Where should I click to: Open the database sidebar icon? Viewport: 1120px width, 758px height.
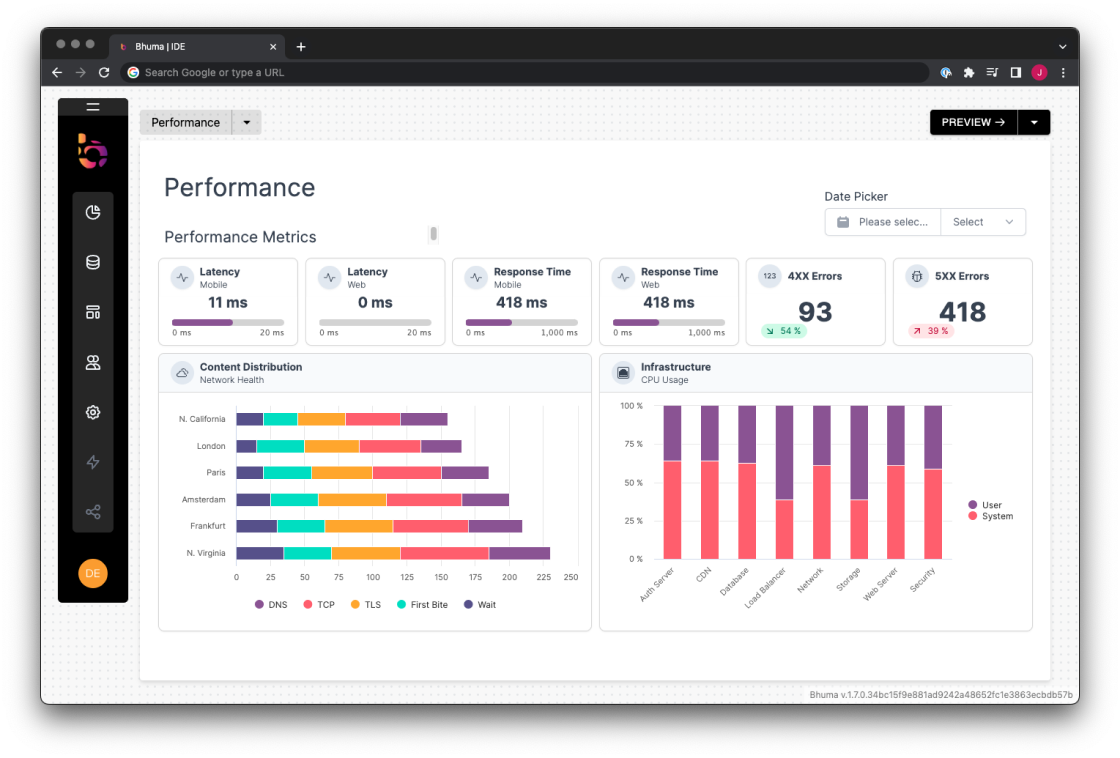pos(93,262)
